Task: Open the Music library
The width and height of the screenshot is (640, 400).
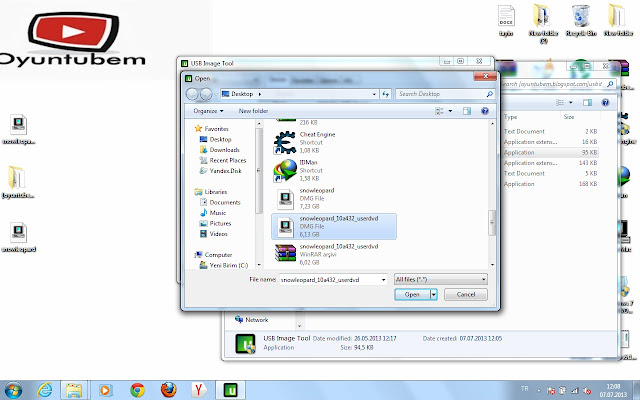Action: (x=217, y=213)
